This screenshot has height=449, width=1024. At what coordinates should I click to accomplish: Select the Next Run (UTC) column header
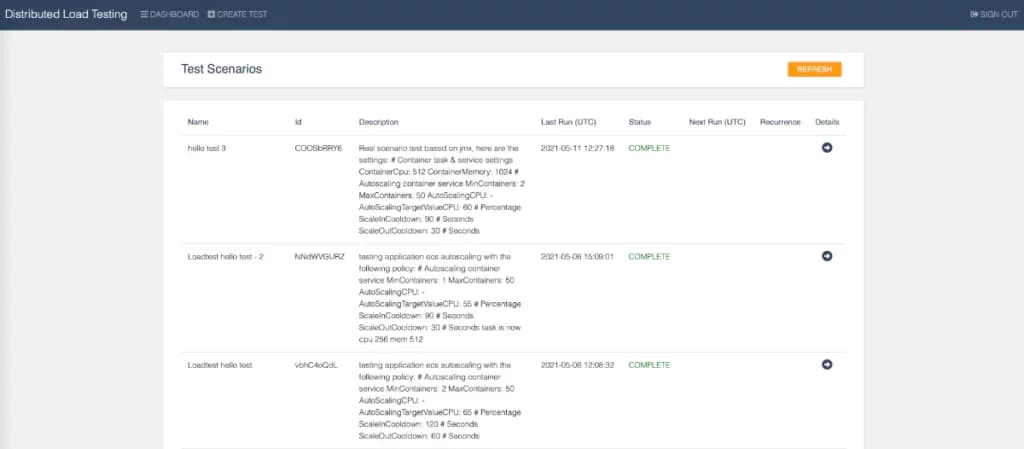[x=717, y=122]
